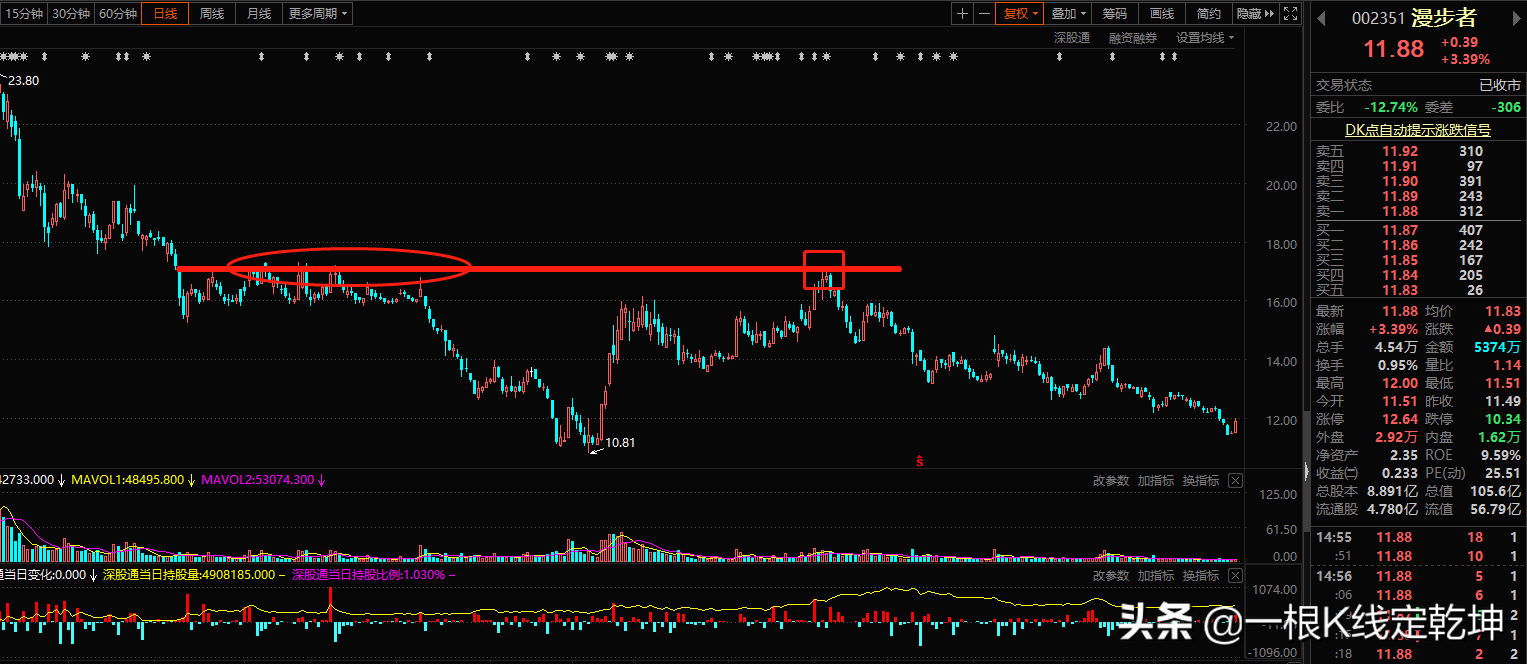Click the red S marker below the chart
The height and width of the screenshot is (664, 1527).
tap(919, 461)
